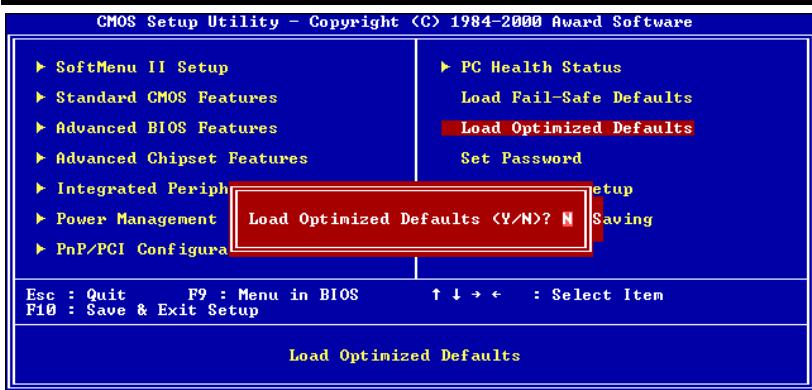
Task: Open Integrated Peripherals entry
Action: (x=142, y=189)
